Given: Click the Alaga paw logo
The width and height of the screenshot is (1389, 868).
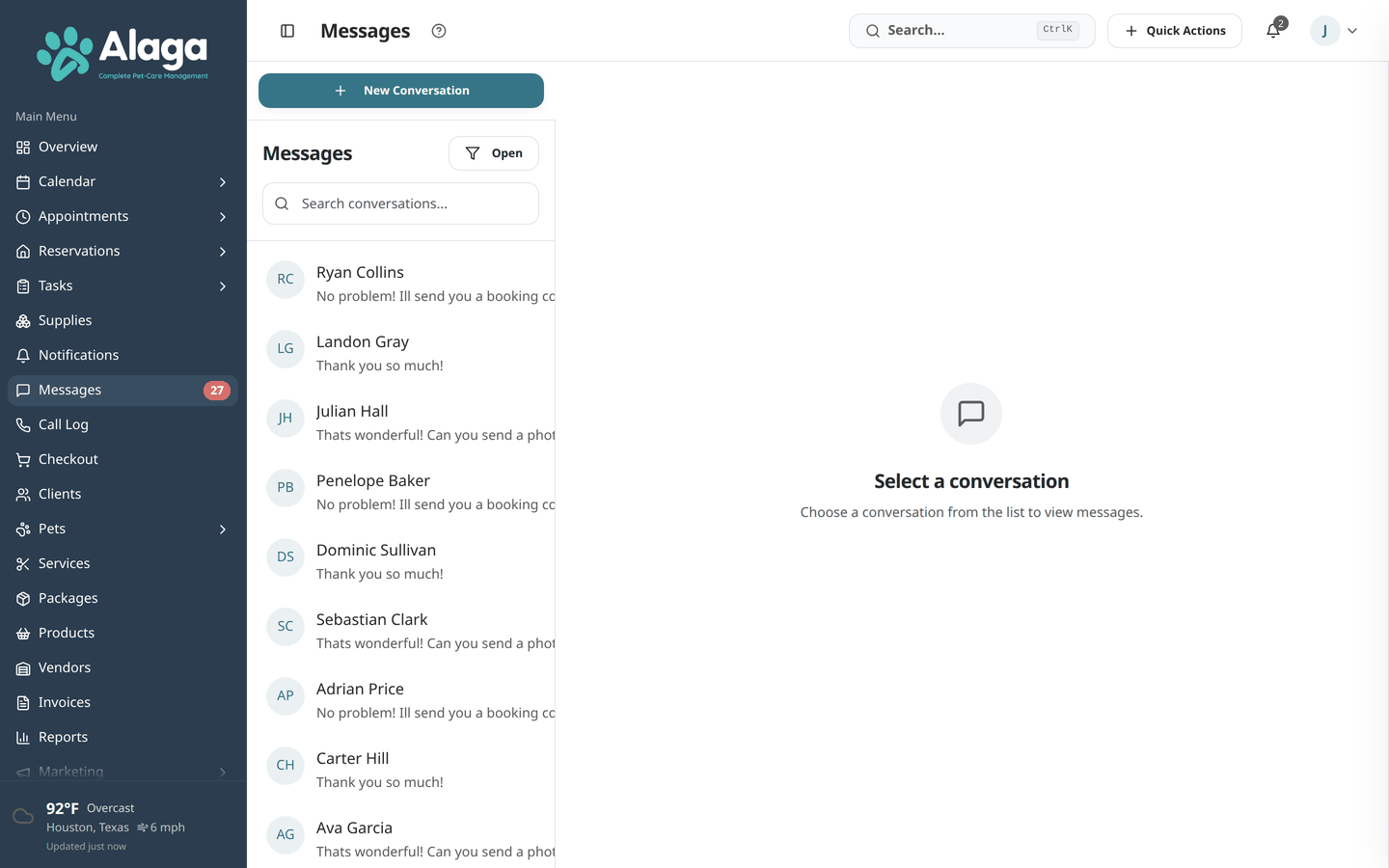Looking at the screenshot, I should click(123, 53).
